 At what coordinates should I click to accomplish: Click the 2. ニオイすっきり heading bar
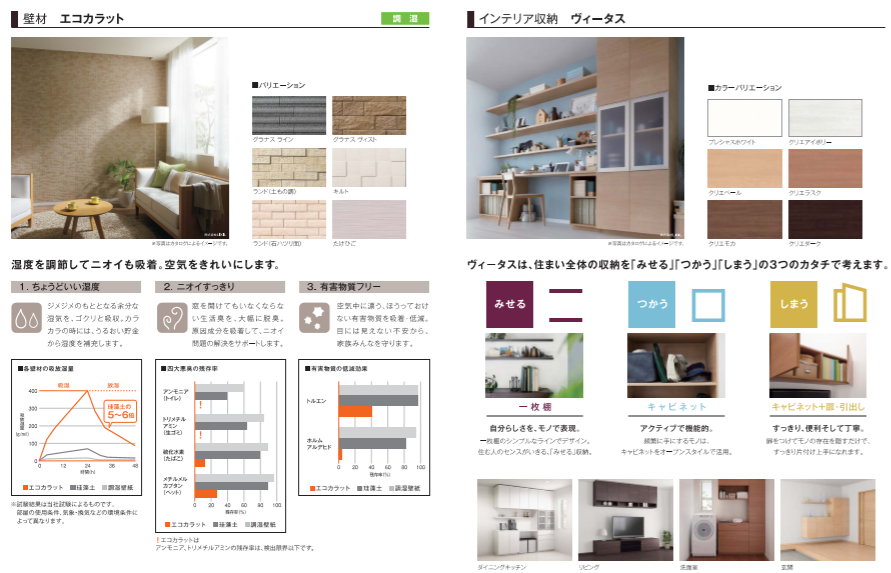220,286
